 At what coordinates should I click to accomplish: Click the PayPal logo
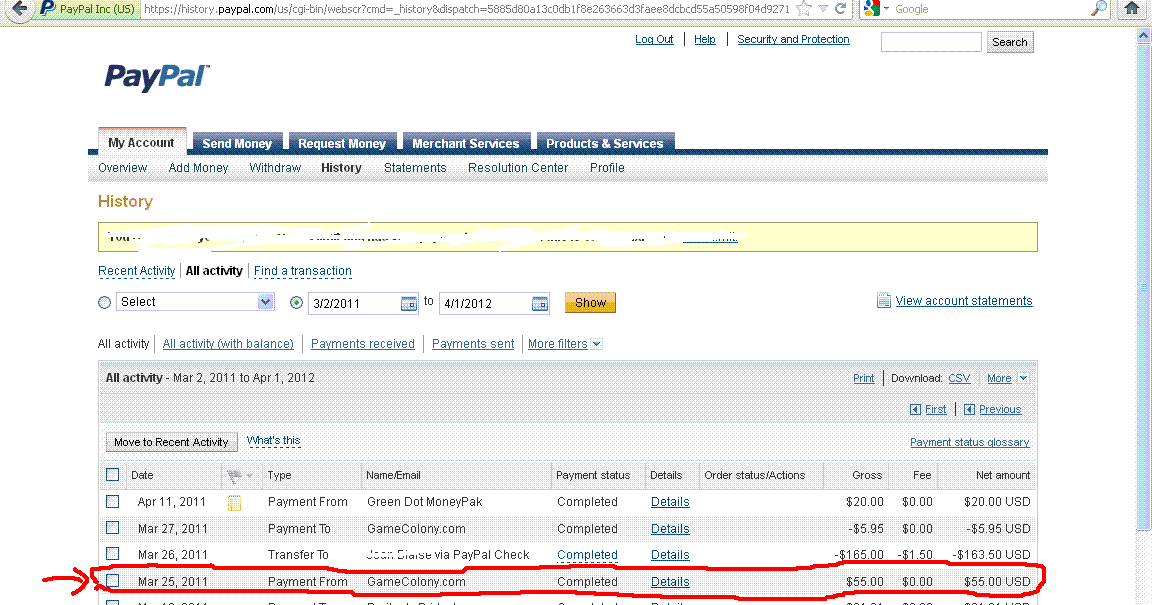pyautogui.click(x=156, y=77)
